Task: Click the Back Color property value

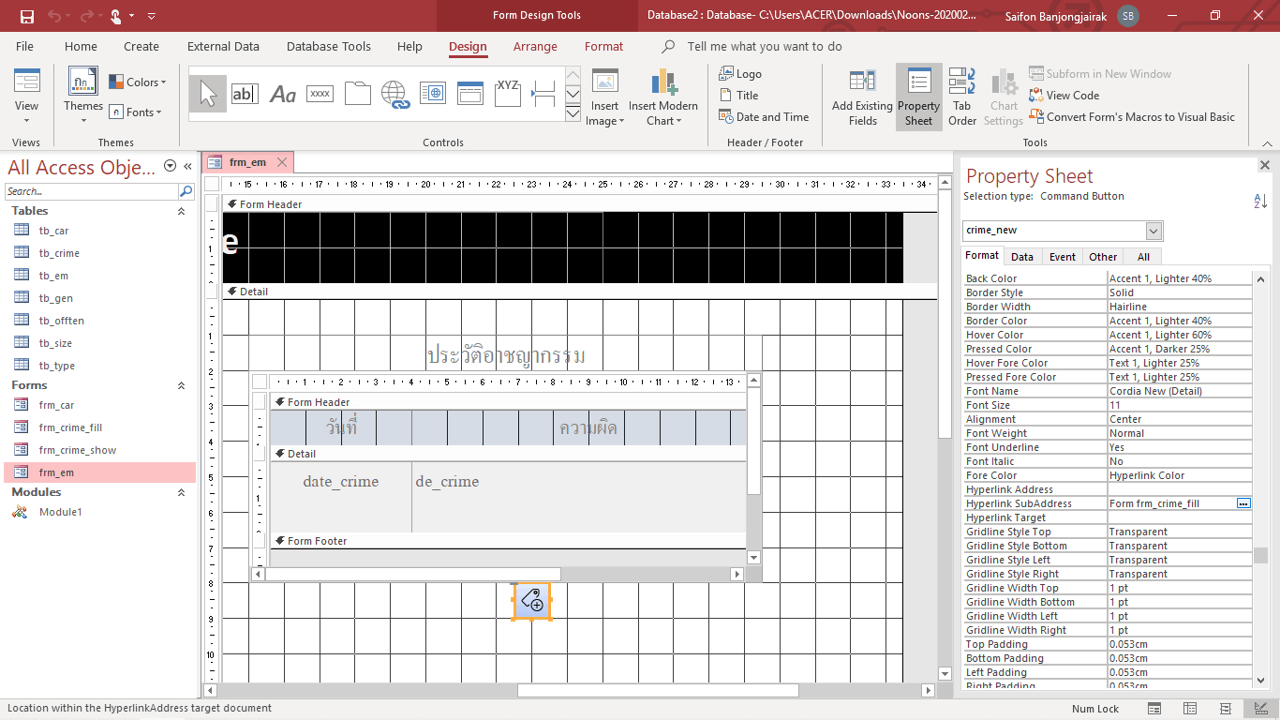Action: click(x=1179, y=279)
